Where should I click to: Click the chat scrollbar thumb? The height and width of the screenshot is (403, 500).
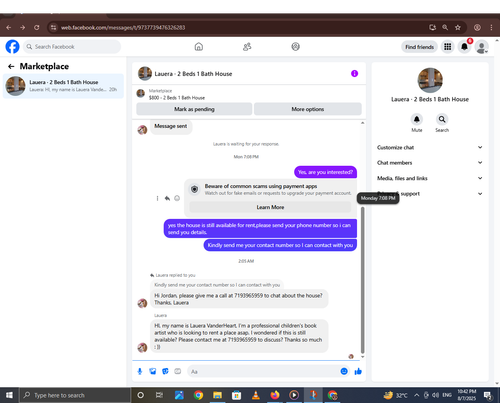363,280
